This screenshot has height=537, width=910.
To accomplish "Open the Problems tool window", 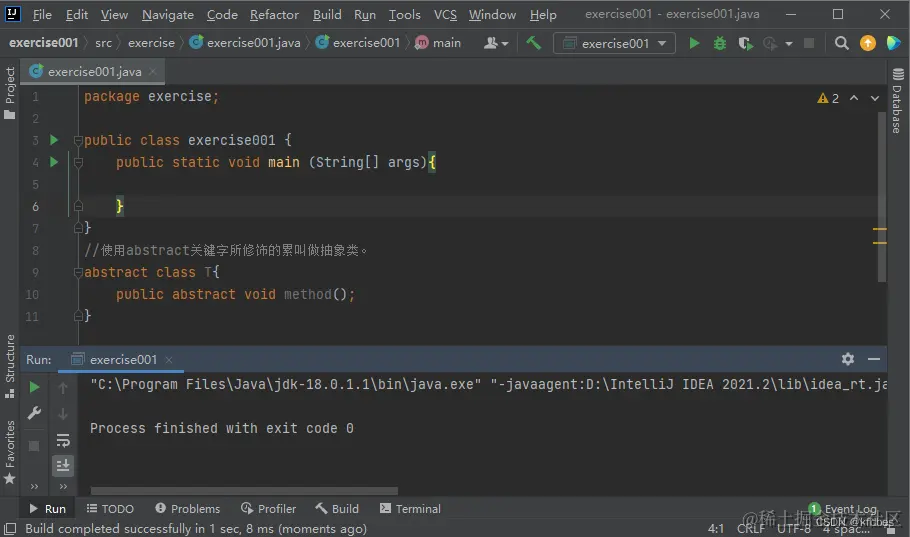I will point(188,509).
